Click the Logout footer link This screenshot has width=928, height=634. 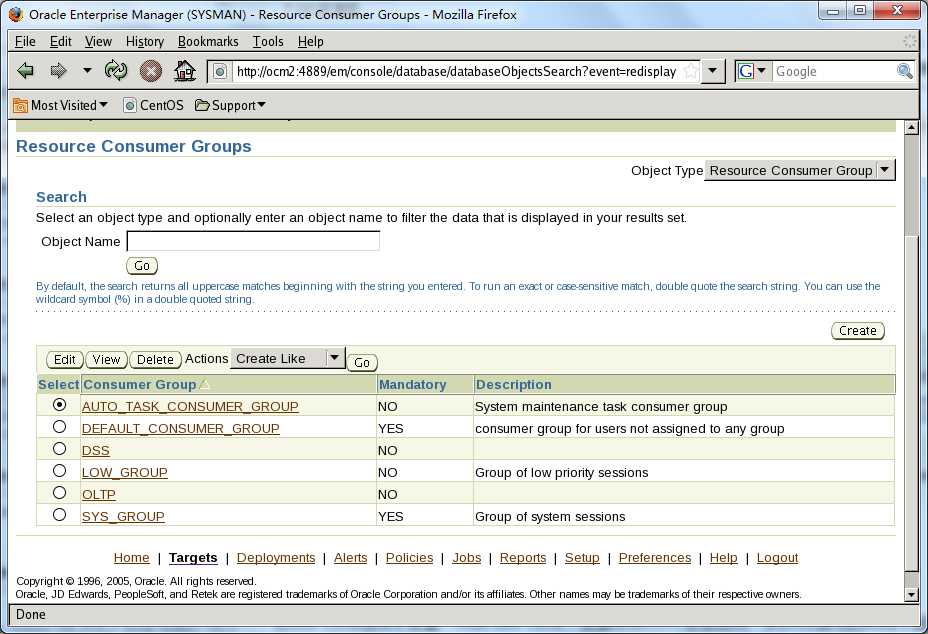click(777, 558)
